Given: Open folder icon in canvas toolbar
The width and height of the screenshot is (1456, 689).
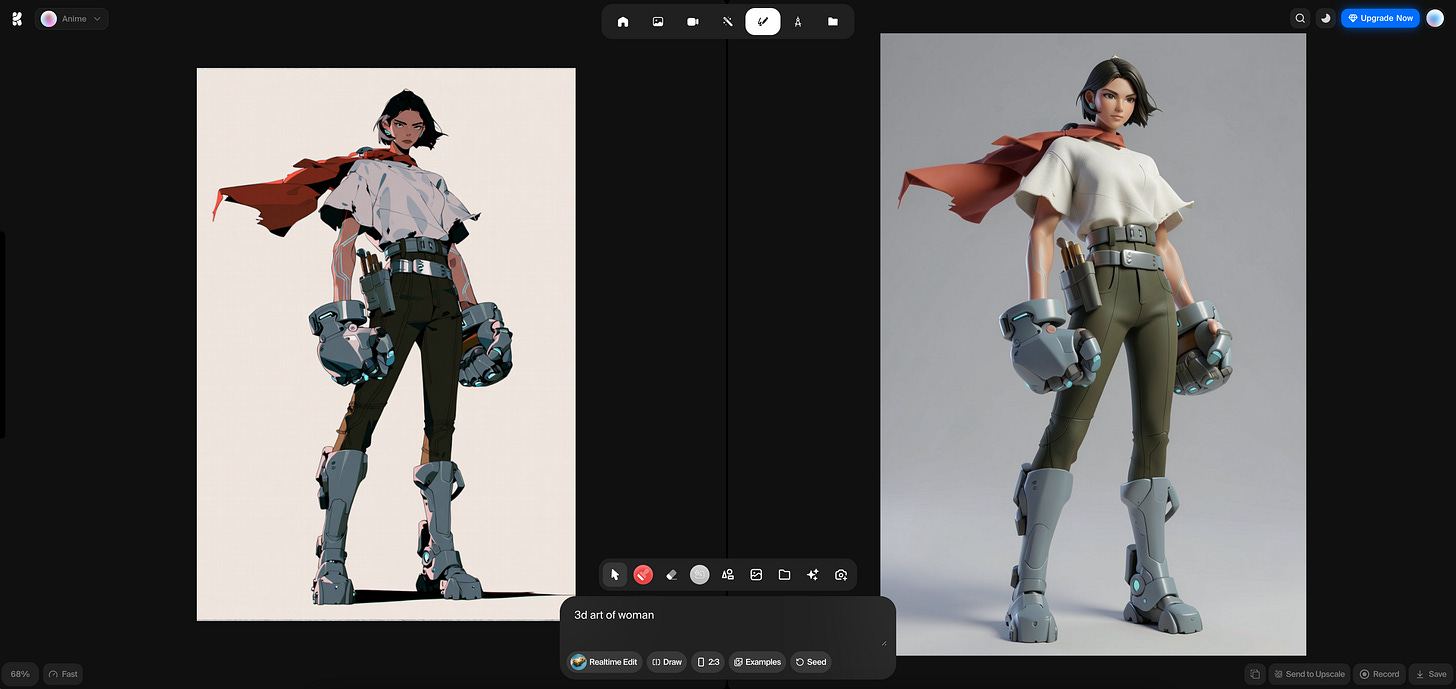Looking at the screenshot, I should pos(785,574).
